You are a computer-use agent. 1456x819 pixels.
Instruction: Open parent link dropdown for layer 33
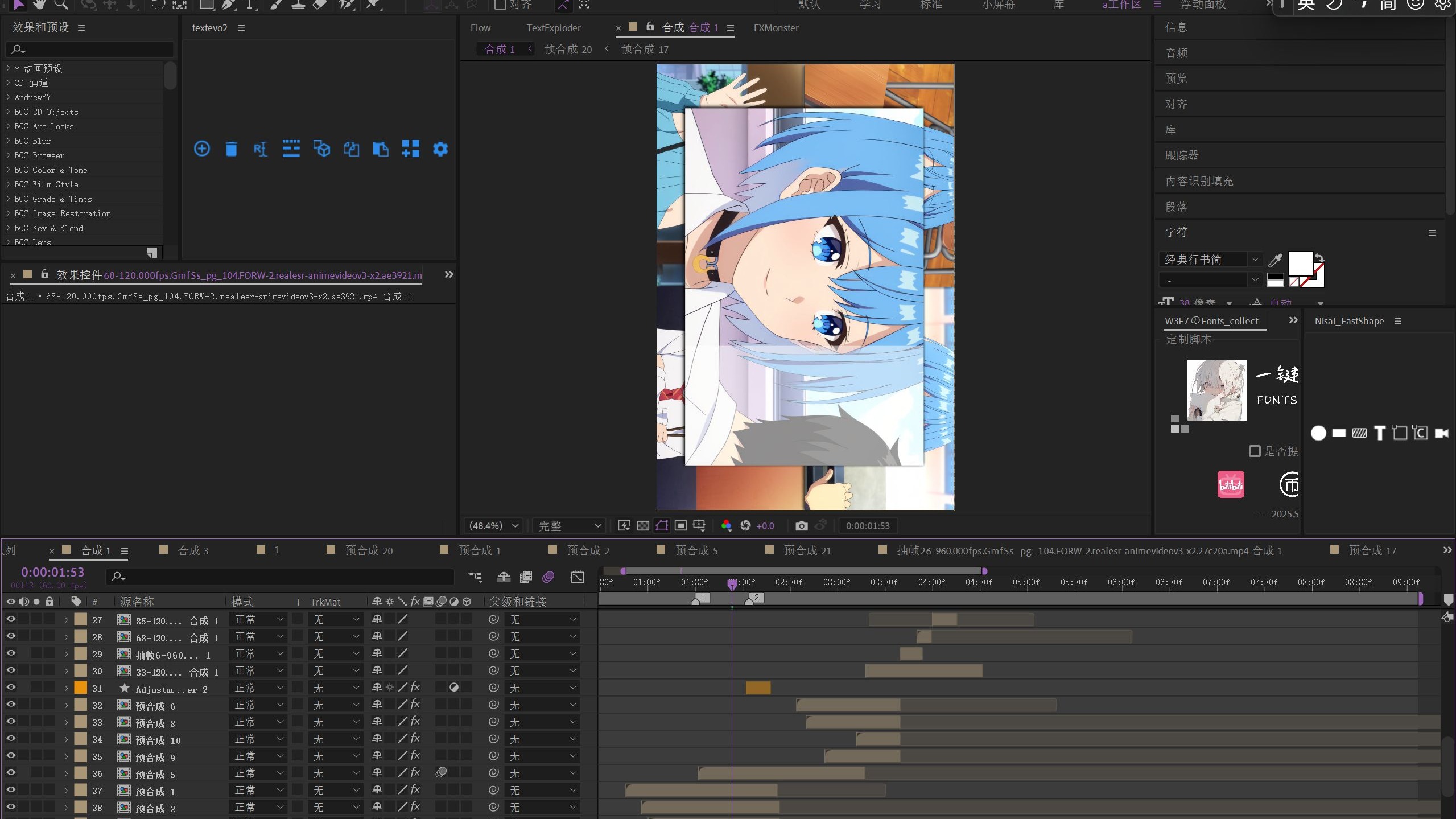(x=542, y=722)
